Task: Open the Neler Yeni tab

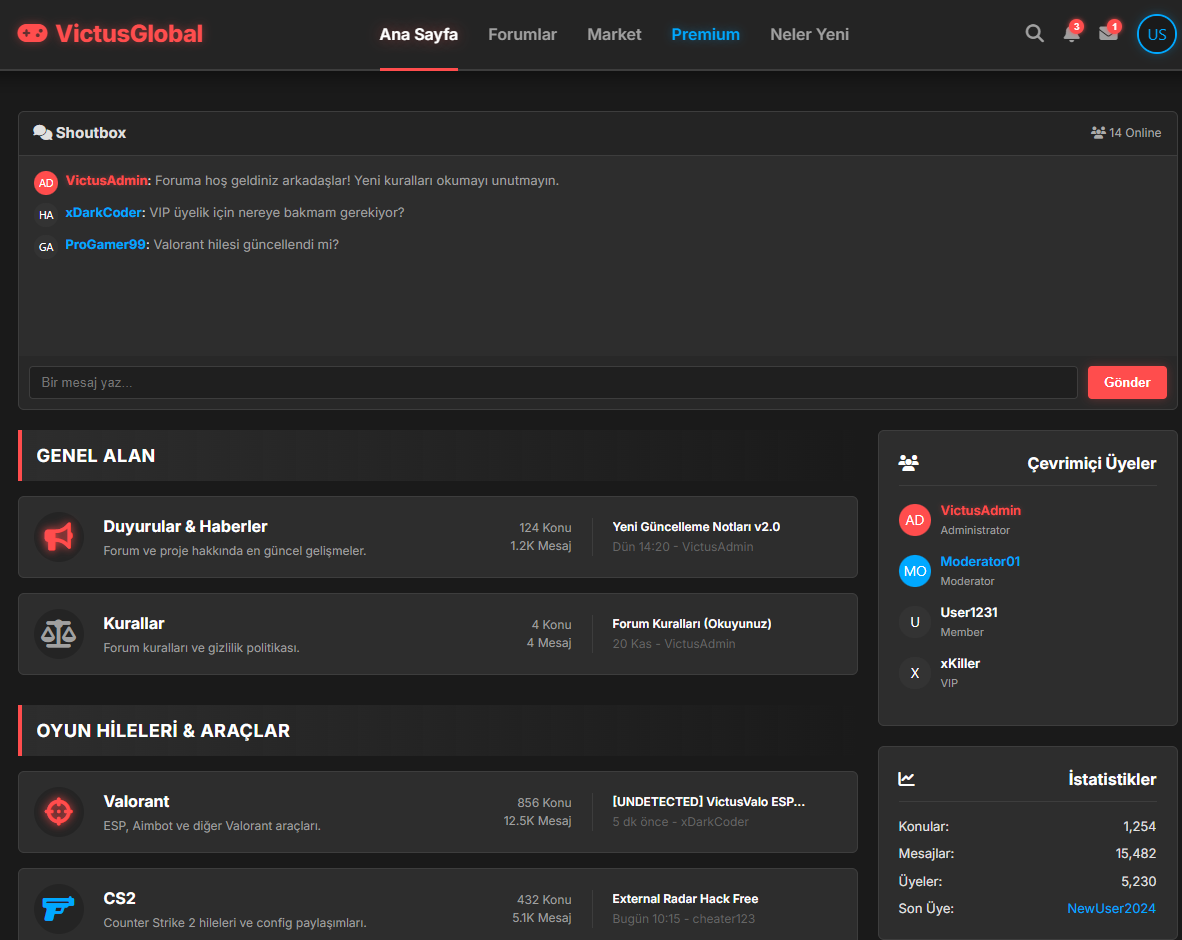Action: [x=810, y=35]
